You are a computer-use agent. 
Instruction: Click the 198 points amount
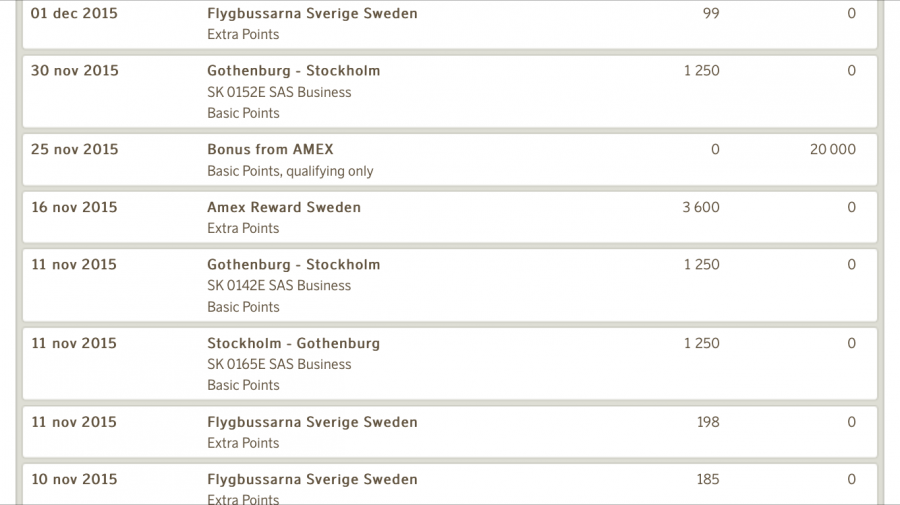[707, 423]
